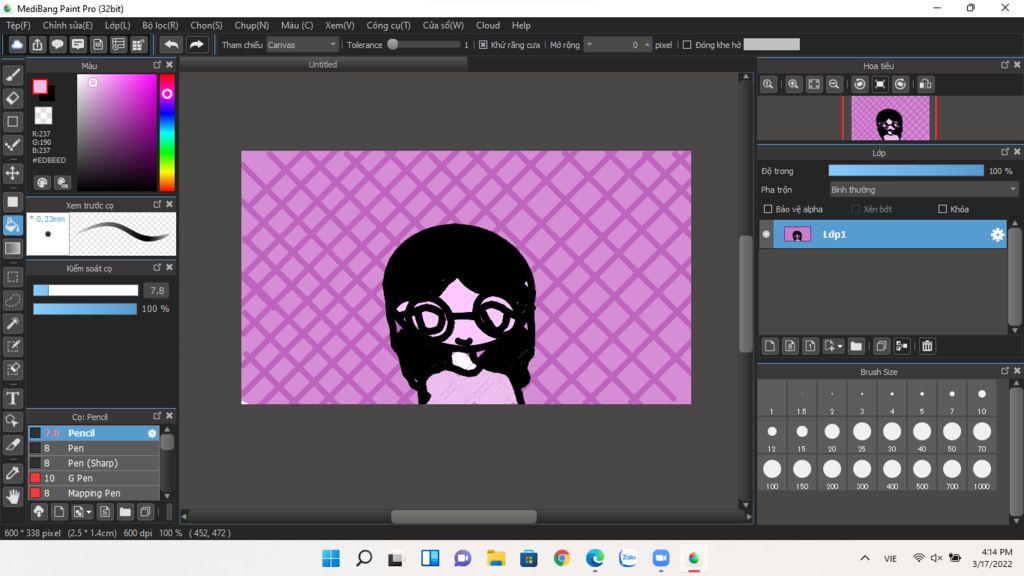Click the brush size value field 7.8
Screen dimensions: 1024x576
point(157,291)
